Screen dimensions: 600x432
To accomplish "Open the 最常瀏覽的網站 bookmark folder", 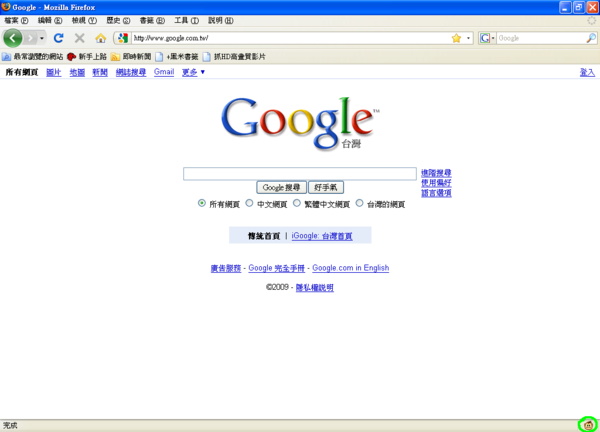I will point(33,57).
